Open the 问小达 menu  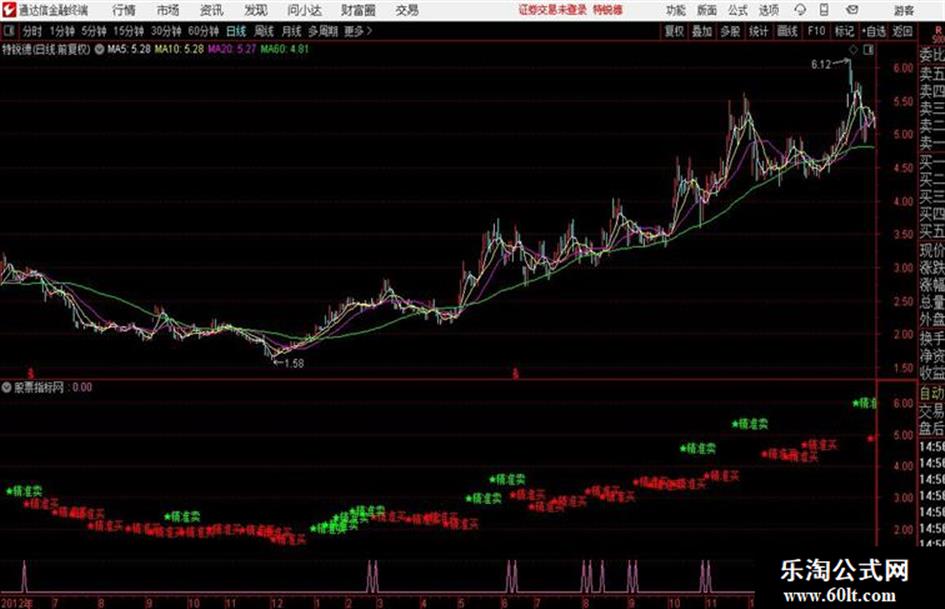pos(304,10)
